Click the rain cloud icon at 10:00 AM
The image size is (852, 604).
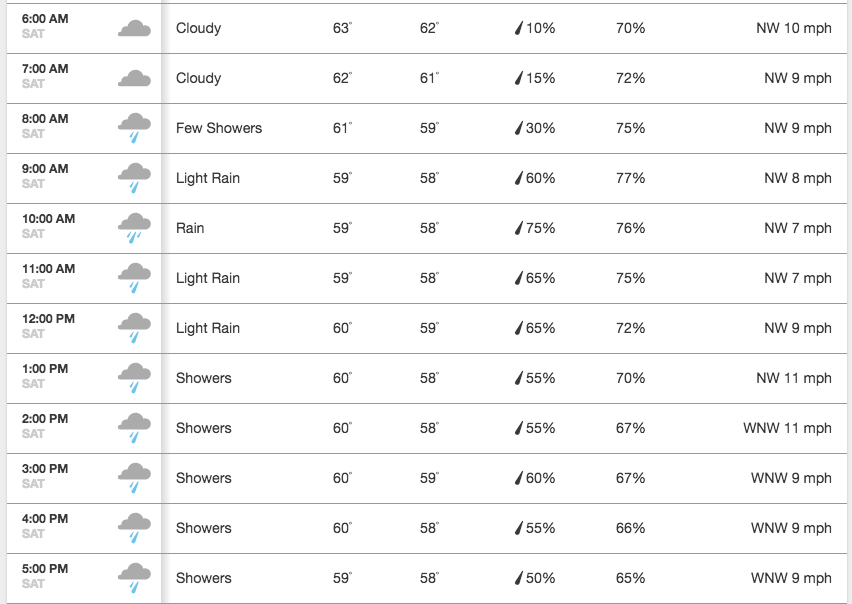click(134, 228)
